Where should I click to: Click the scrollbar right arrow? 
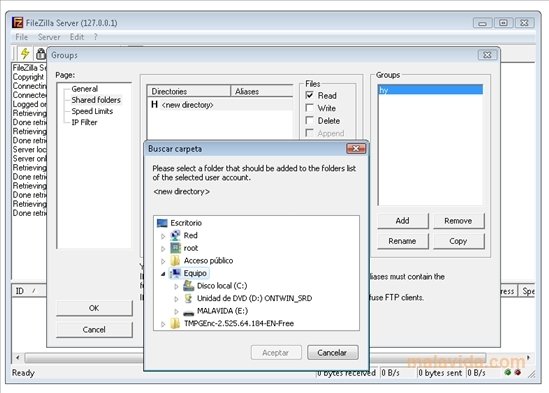coord(528,358)
